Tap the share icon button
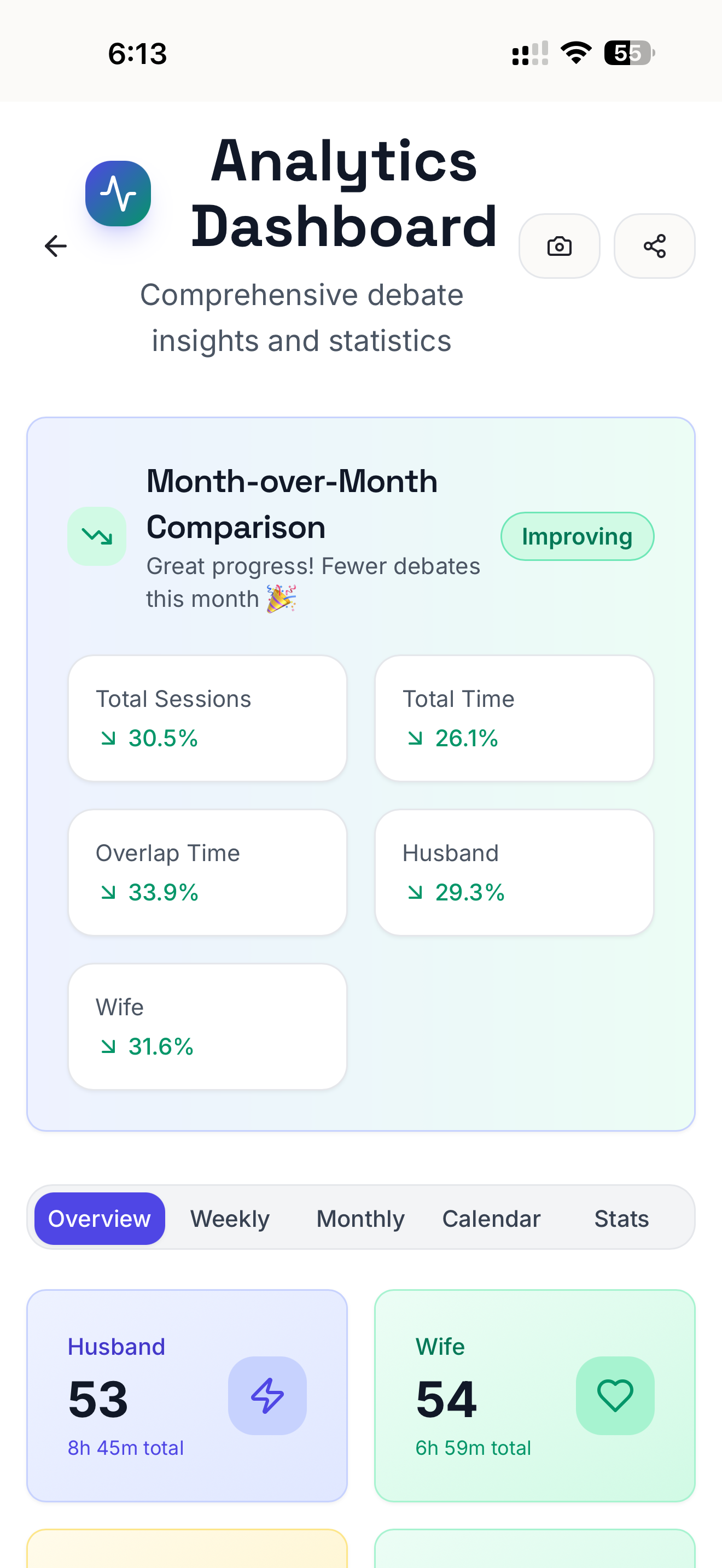Screen dimensions: 722x1568 tap(654, 246)
